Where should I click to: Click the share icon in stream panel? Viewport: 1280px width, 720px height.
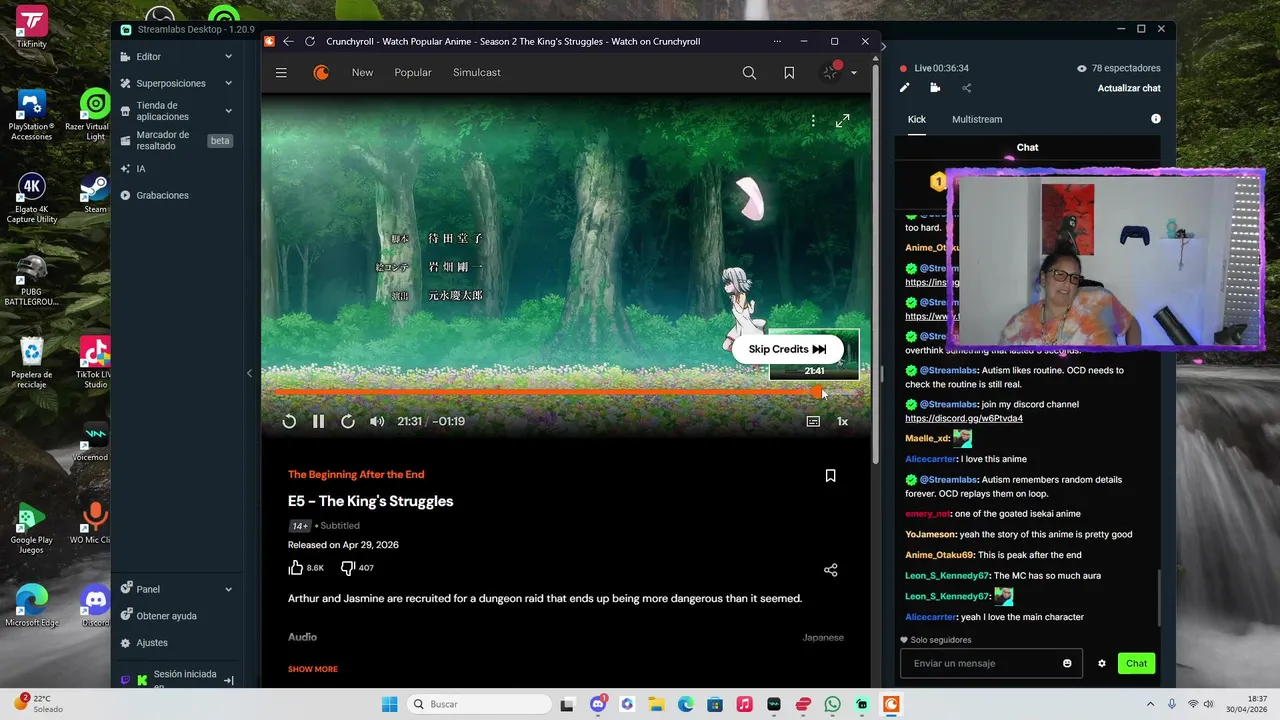pyautogui.click(x=966, y=88)
